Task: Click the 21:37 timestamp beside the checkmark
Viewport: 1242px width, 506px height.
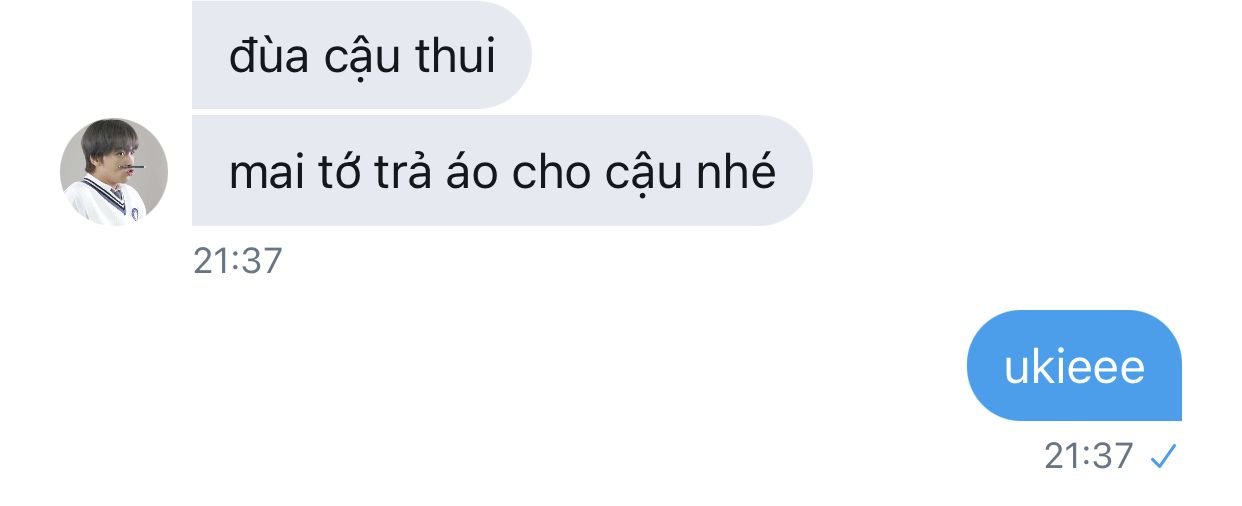Action: [1089, 457]
